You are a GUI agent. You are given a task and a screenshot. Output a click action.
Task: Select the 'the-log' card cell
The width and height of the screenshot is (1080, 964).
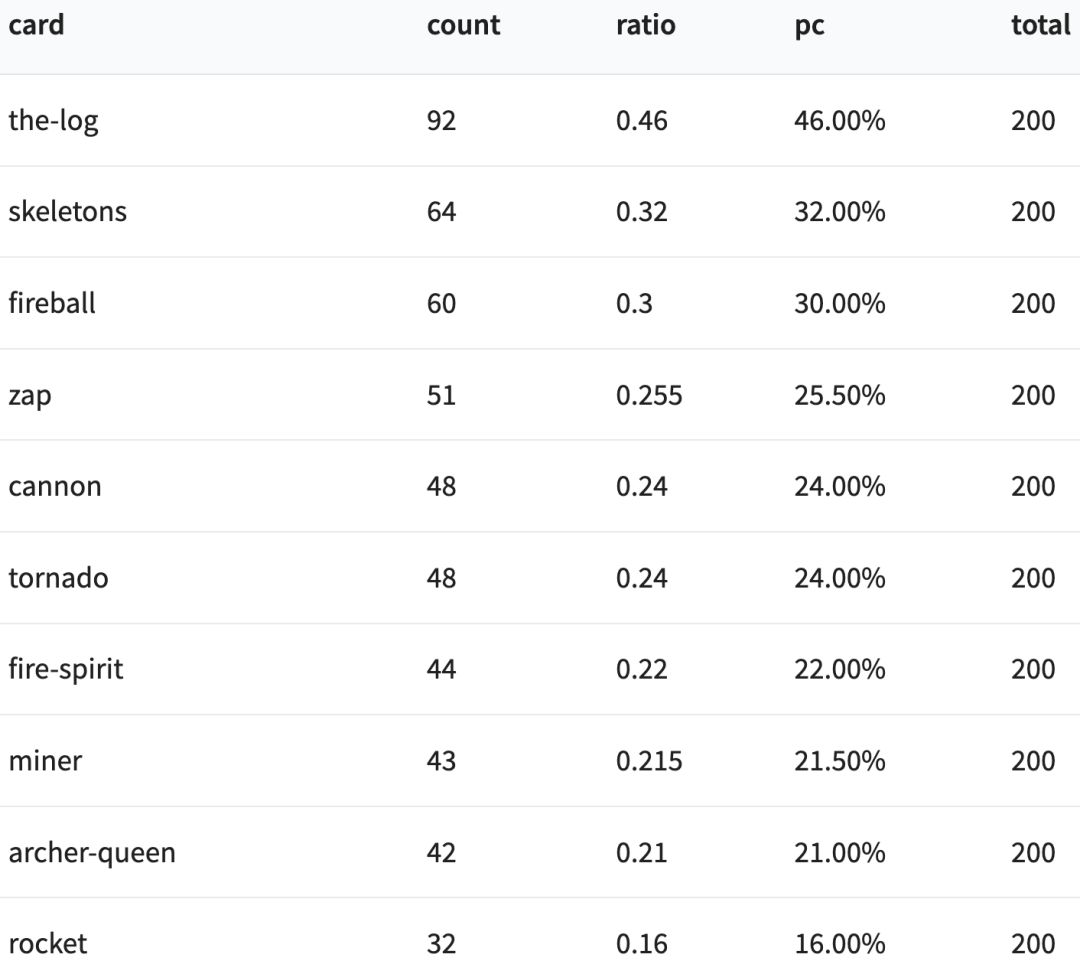[53, 121]
